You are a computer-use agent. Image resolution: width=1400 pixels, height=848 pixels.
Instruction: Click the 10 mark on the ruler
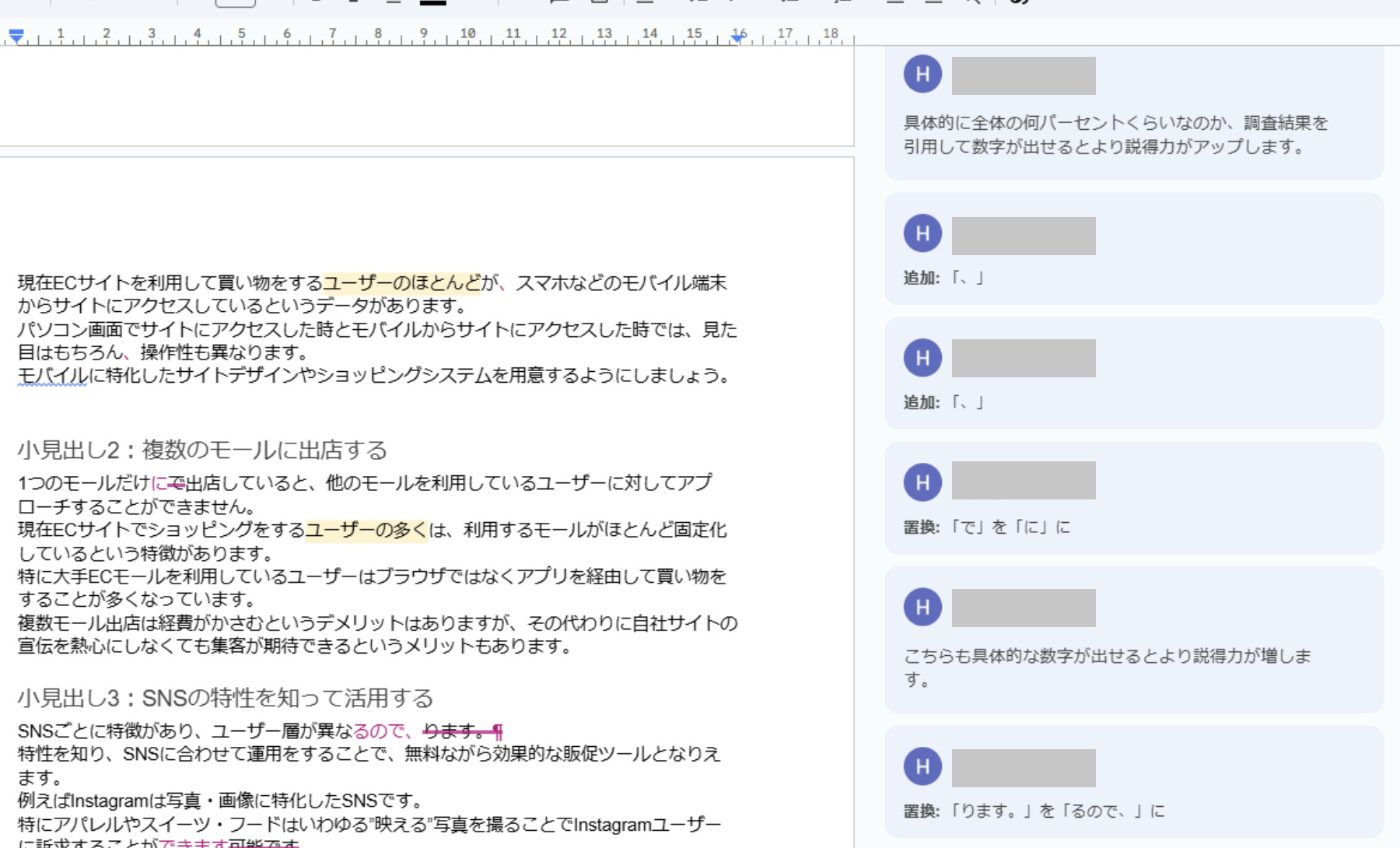pyautogui.click(x=467, y=33)
